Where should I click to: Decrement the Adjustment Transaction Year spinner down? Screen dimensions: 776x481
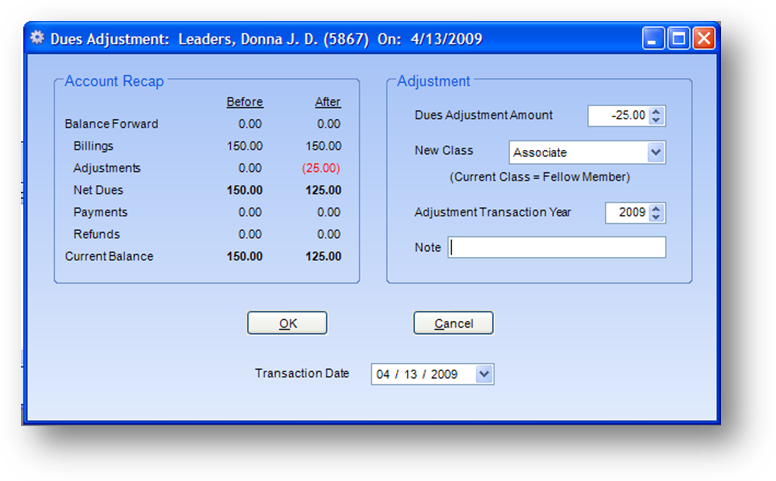point(656,217)
